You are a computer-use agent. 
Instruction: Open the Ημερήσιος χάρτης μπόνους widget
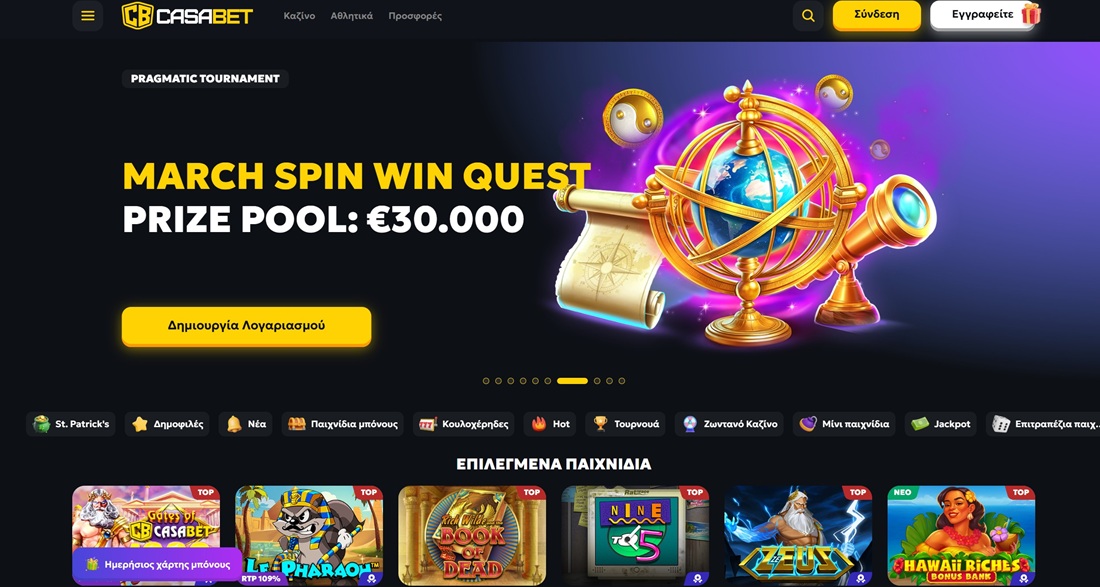158,565
